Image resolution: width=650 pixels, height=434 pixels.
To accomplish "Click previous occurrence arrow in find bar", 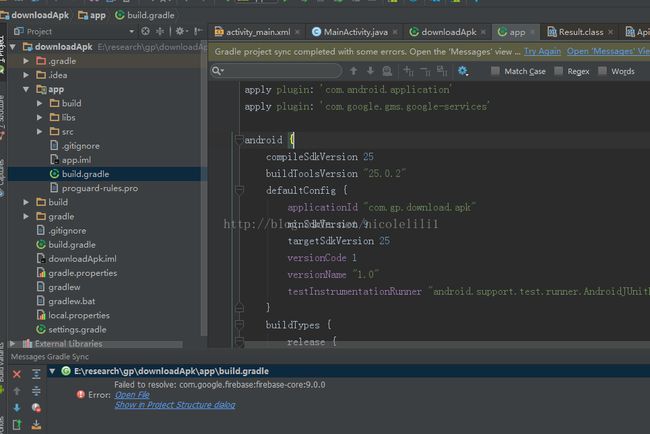I will coord(354,71).
